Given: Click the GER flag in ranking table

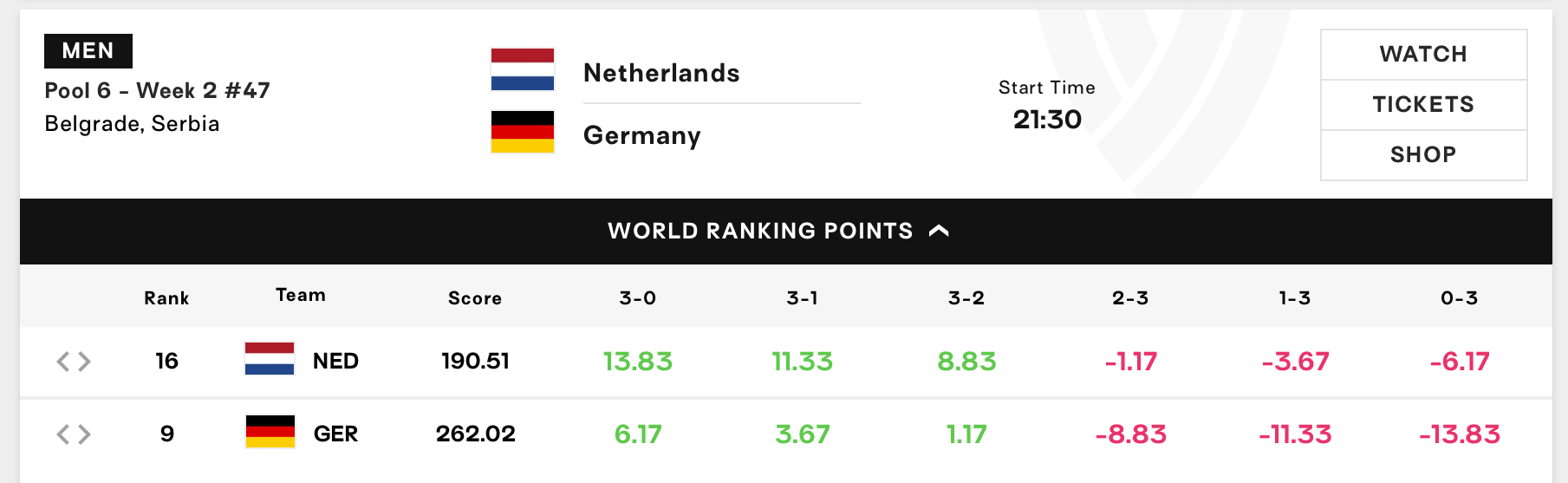Looking at the screenshot, I should click(x=270, y=432).
